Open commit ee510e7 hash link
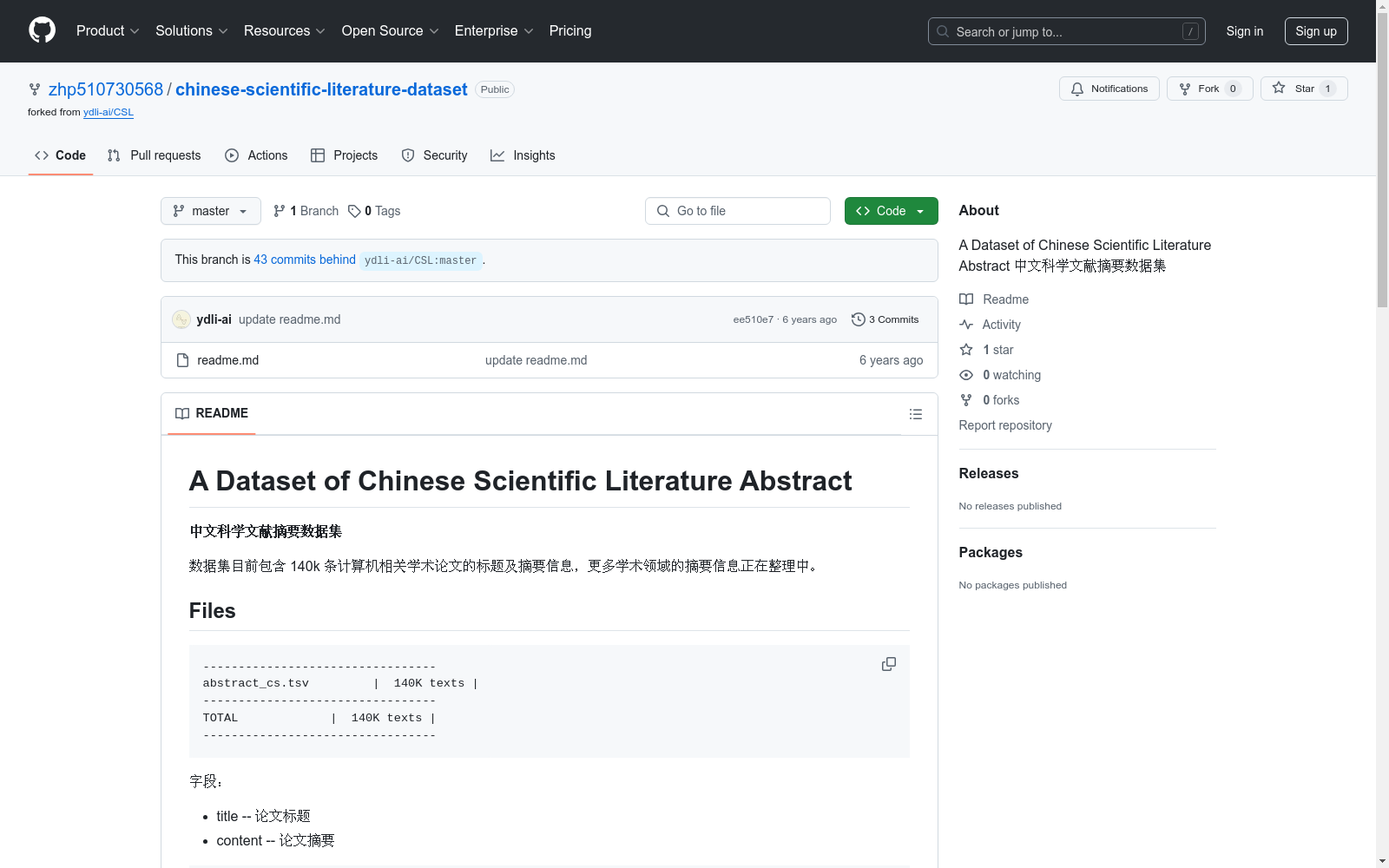 coord(753,319)
